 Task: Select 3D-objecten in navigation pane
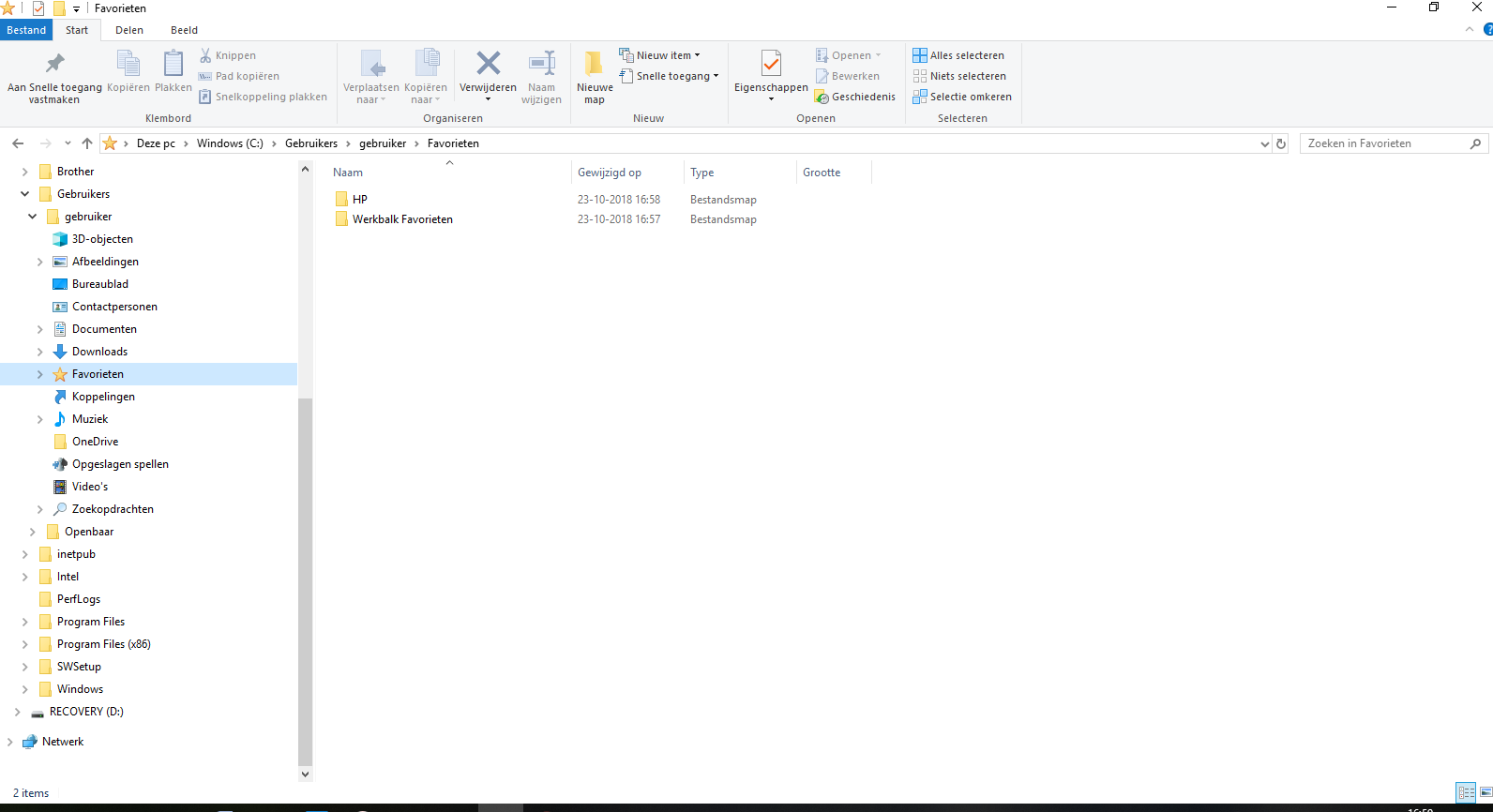(x=102, y=239)
